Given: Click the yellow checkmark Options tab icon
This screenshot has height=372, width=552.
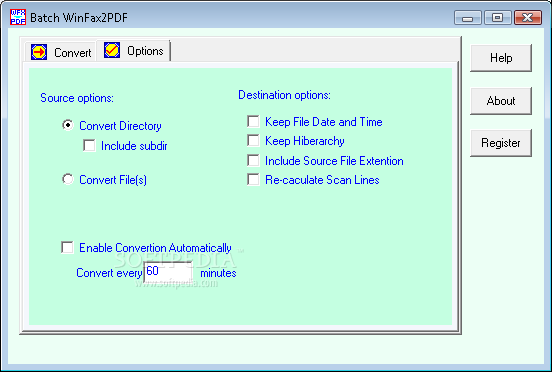Looking at the screenshot, I should click(x=112, y=50).
